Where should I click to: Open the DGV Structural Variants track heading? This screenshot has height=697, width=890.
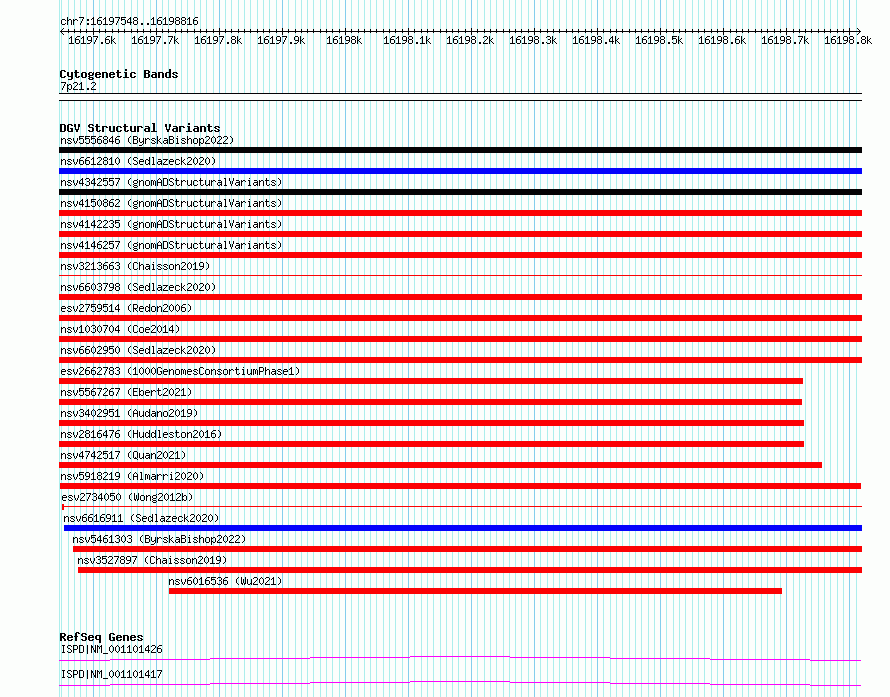(x=140, y=128)
